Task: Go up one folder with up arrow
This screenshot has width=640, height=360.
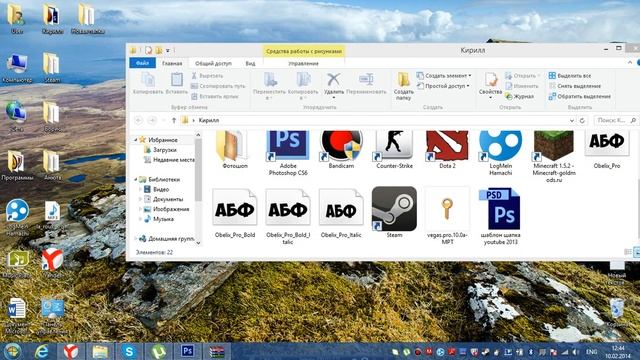Action: pos(174,120)
